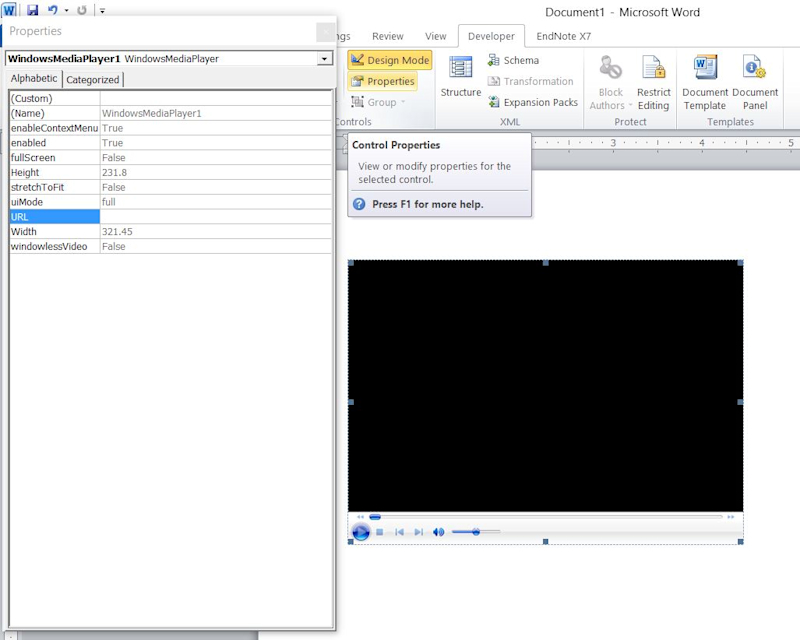Switch to the Categorized tab
Viewport: 800px width, 640px height.
pos(92,80)
